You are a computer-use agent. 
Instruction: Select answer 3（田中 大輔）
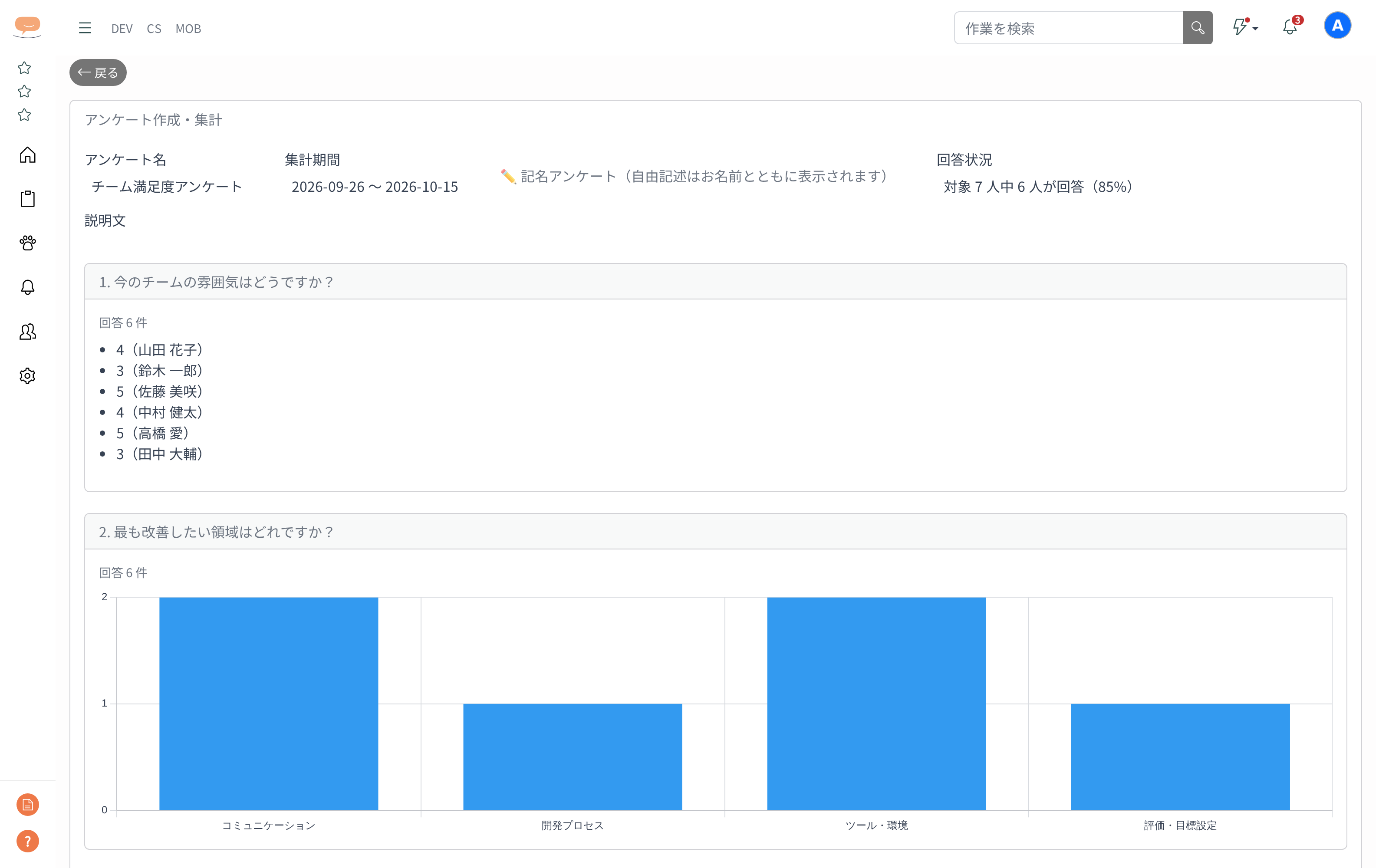point(160,454)
